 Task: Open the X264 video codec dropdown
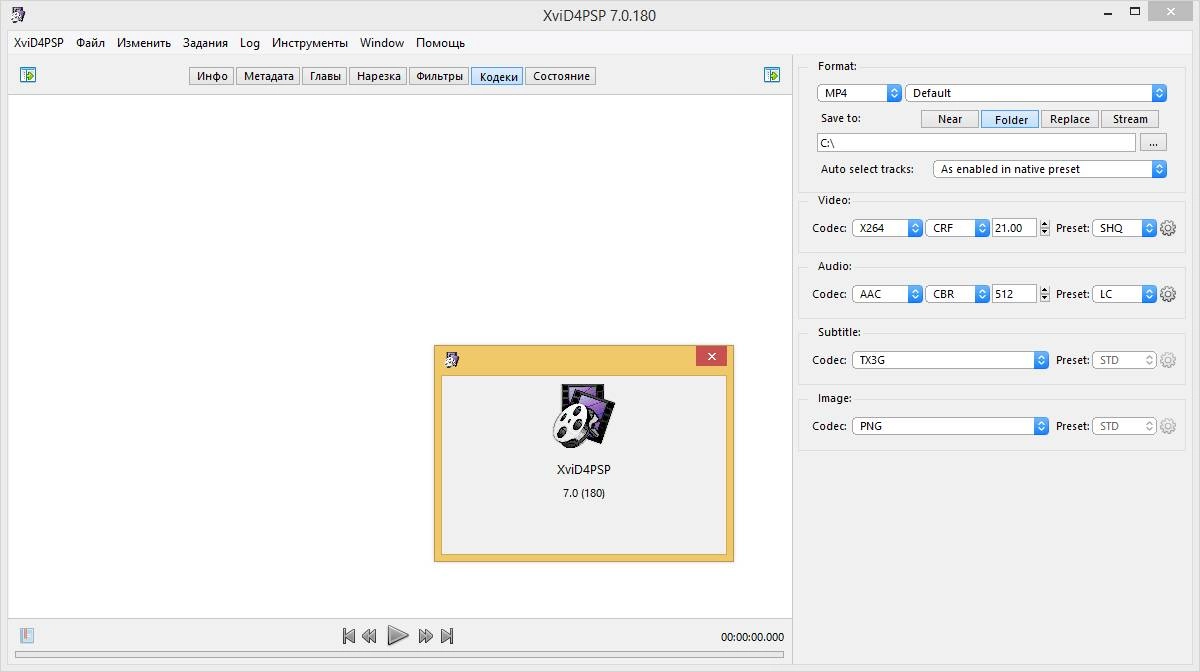(887, 228)
